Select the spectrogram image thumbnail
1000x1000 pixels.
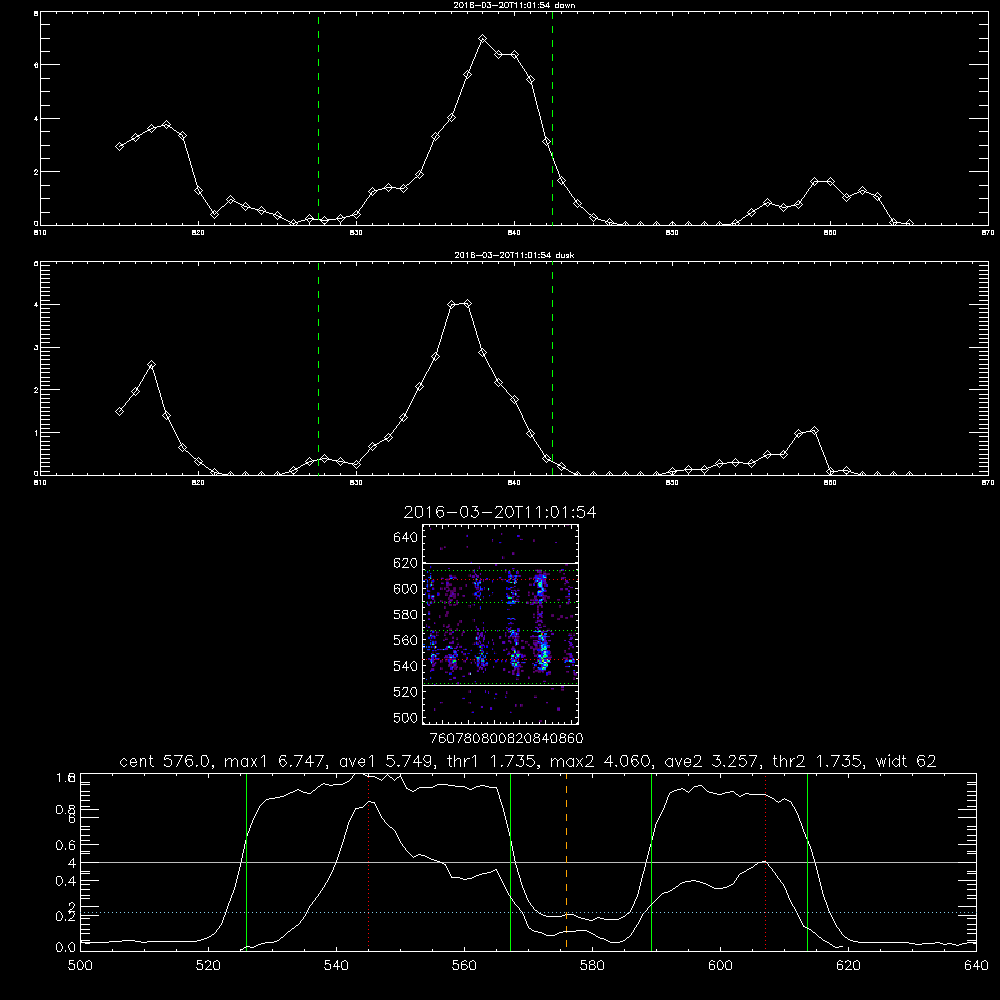[x=501, y=624]
